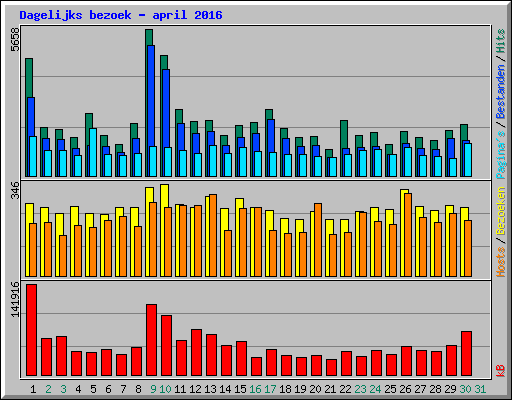Click day label '5' on the x-axis

93,389
